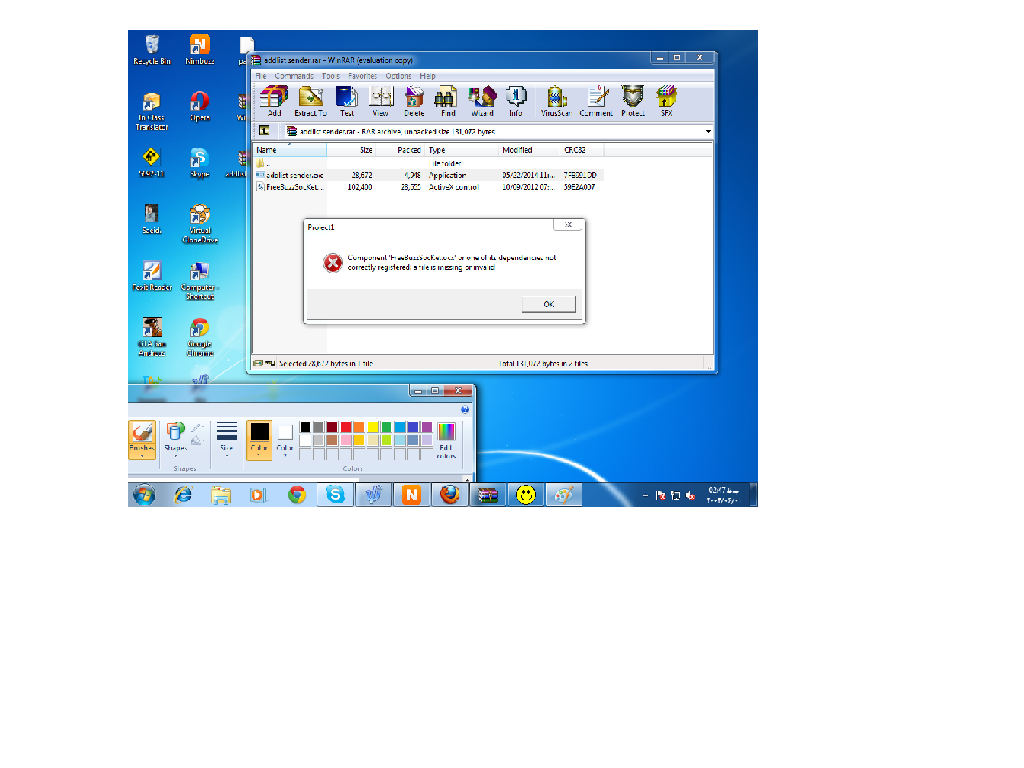This screenshot has width=1024, height=768.
Task: Click the Test archive icon
Action: tap(347, 101)
